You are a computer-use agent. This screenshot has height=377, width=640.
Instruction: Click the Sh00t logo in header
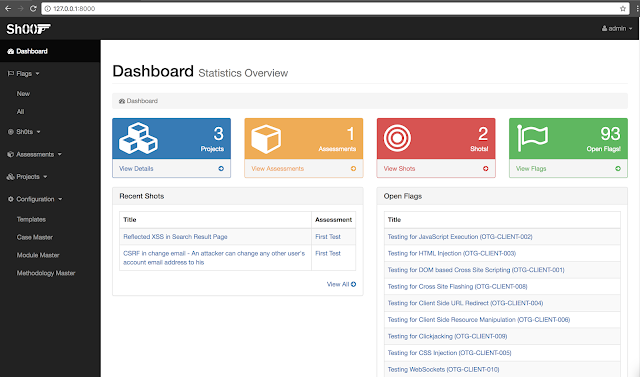pyautogui.click(x=28, y=29)
